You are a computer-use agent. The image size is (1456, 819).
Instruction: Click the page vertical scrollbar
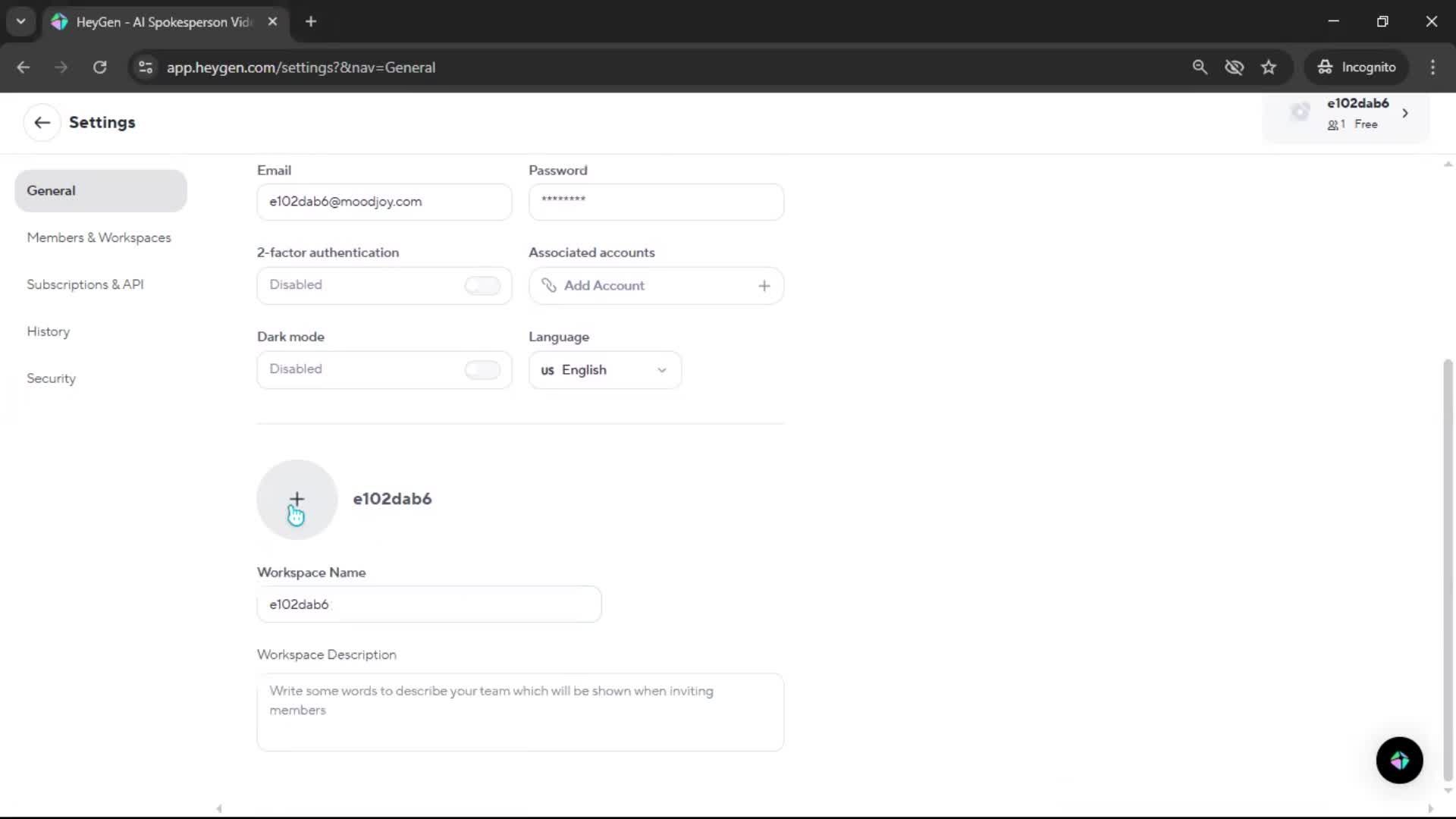tap(1447, 569)
